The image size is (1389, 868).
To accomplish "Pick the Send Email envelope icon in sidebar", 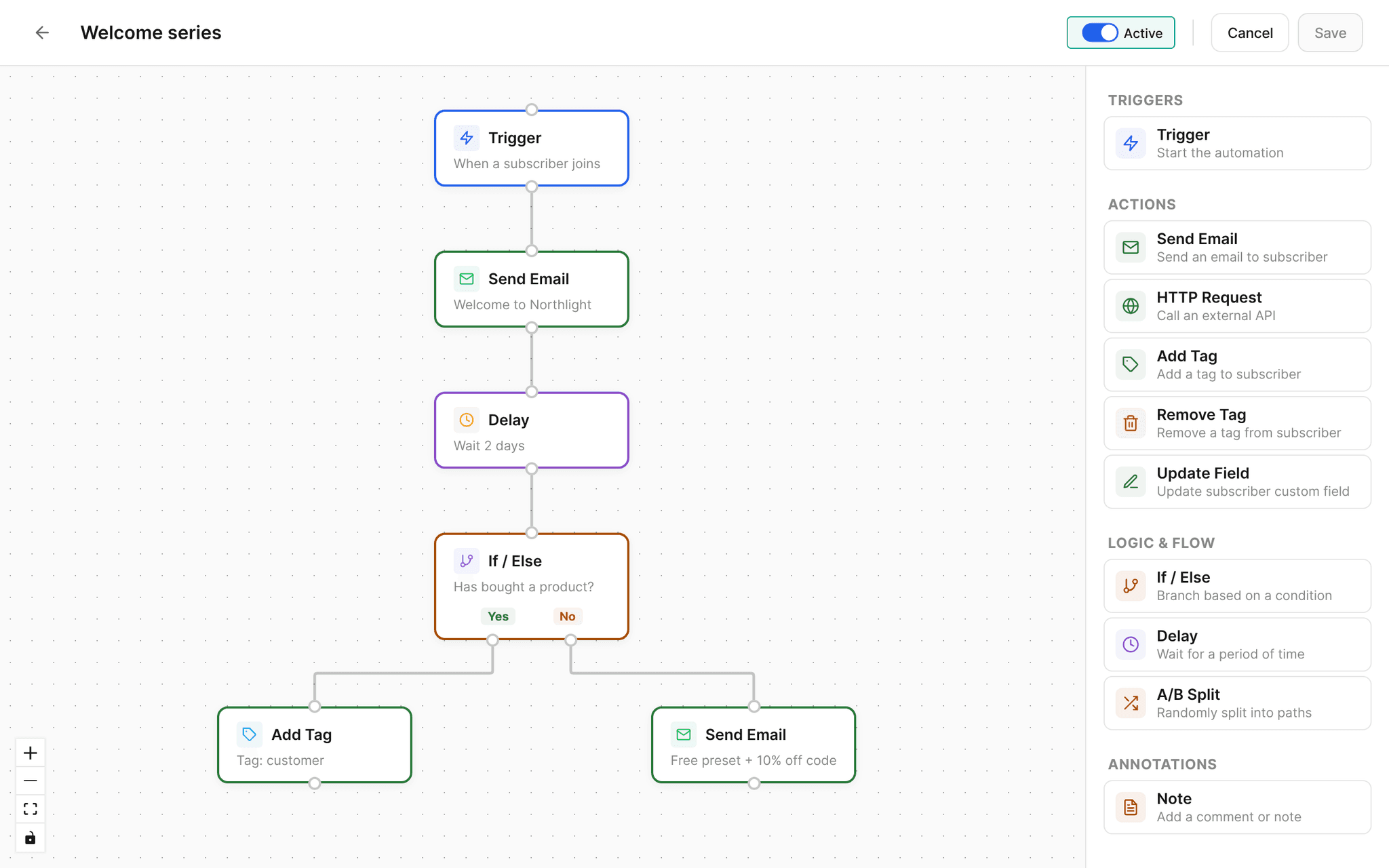I will [1131, 248].
